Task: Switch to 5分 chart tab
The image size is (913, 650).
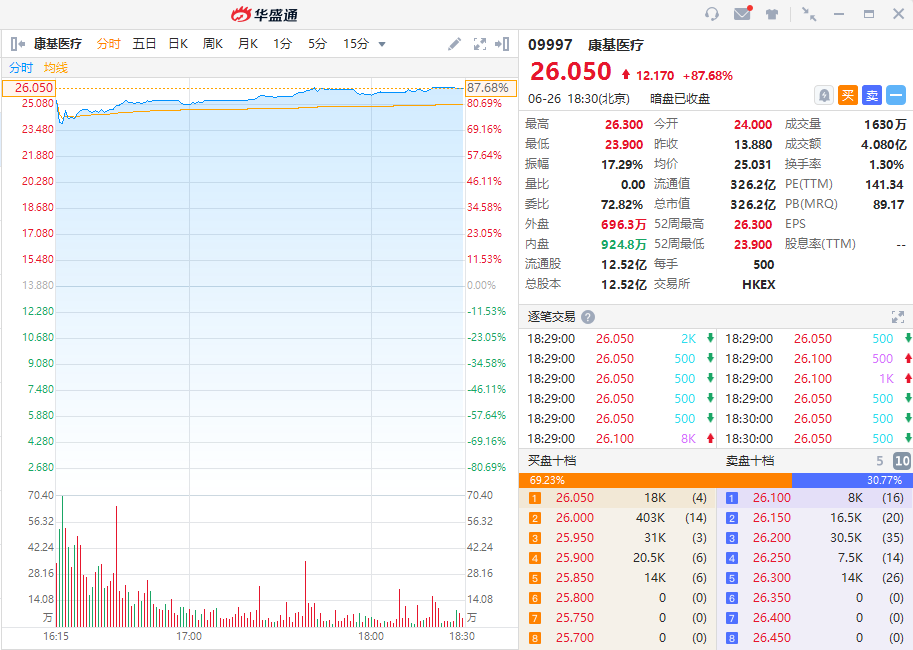Action: (x=317, y=44)
